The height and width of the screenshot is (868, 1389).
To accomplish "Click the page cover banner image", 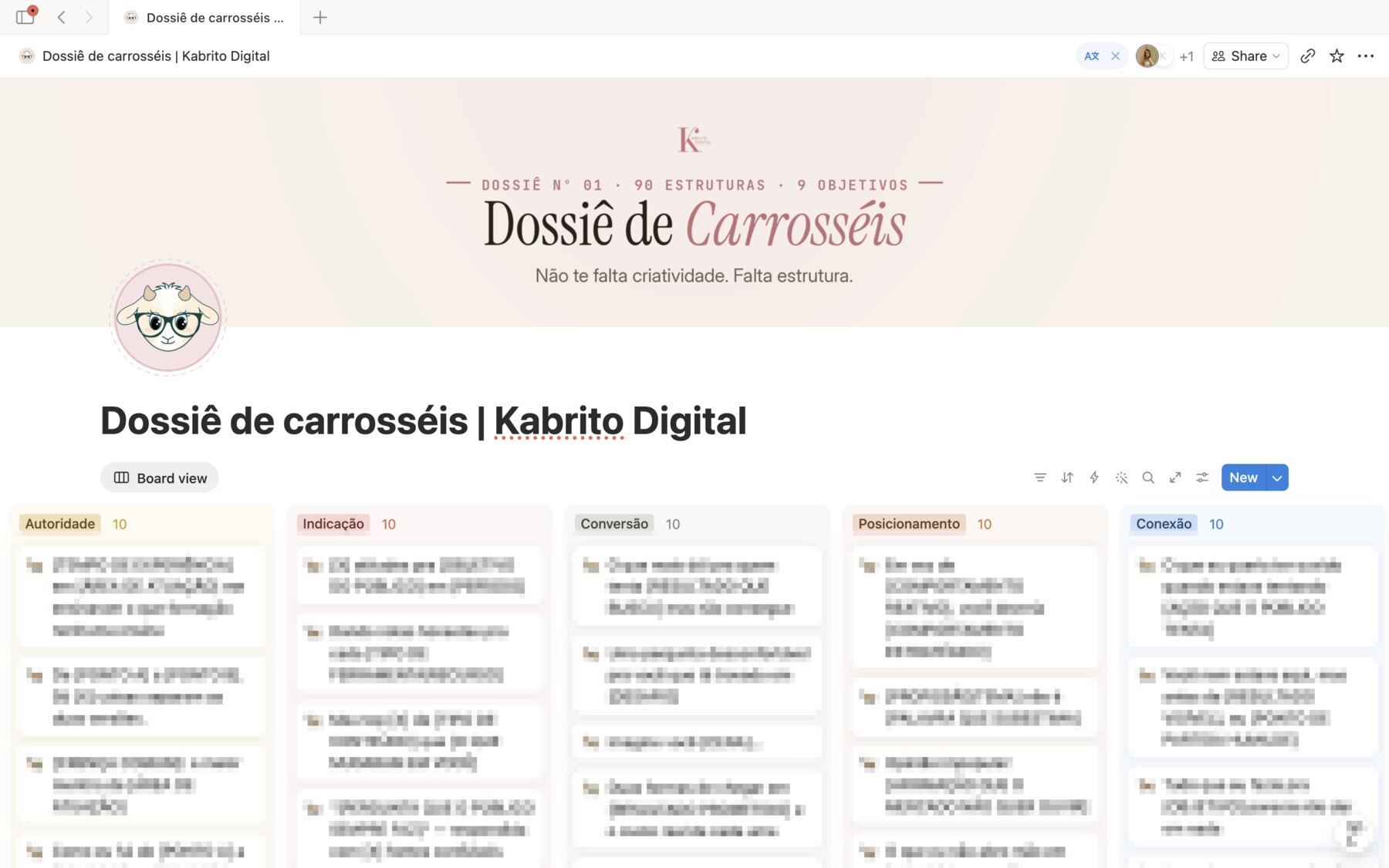I will point(694,202).
